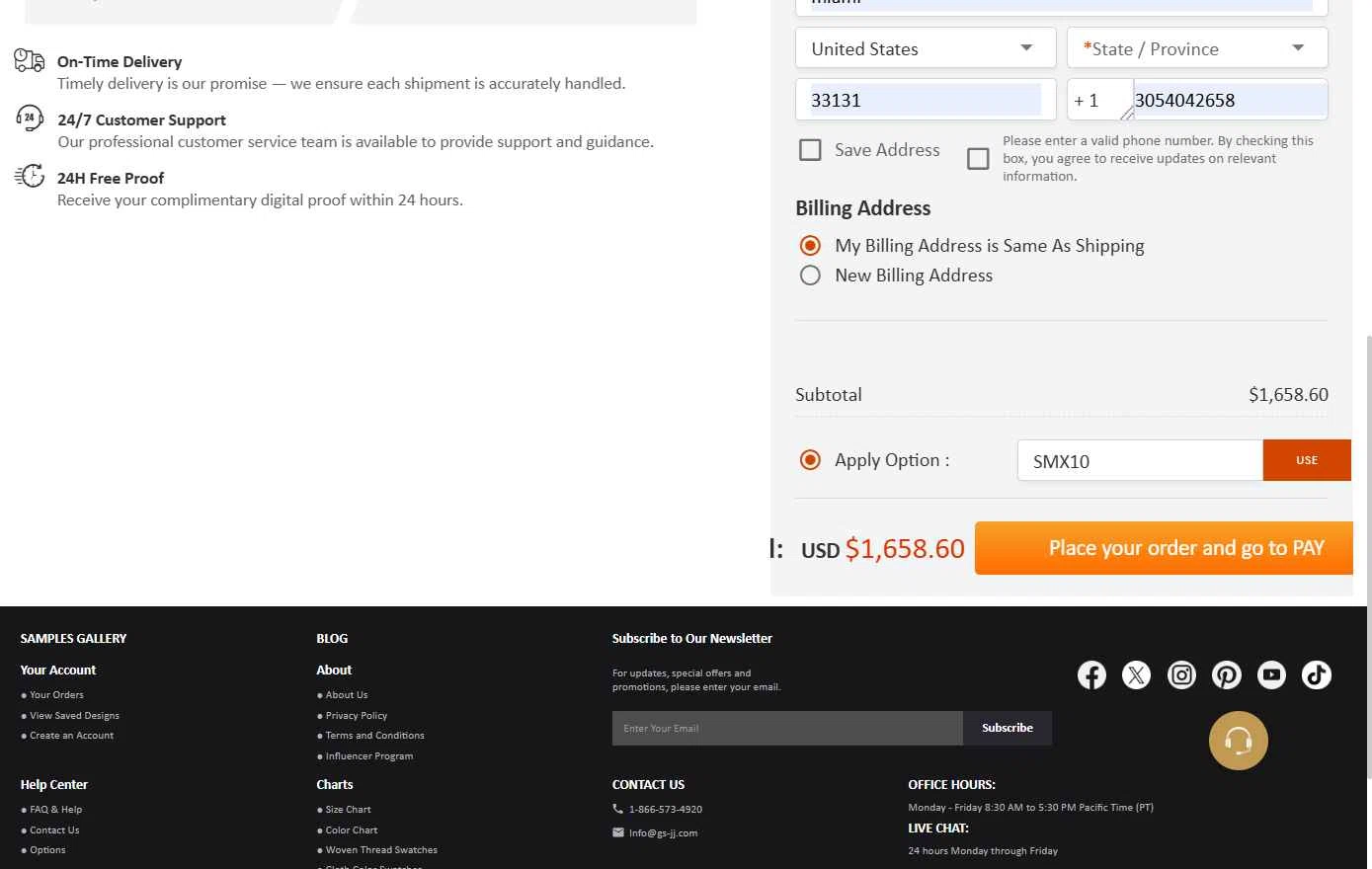Click the On-Time Delivery truck icon

click(x=30, y=61)
